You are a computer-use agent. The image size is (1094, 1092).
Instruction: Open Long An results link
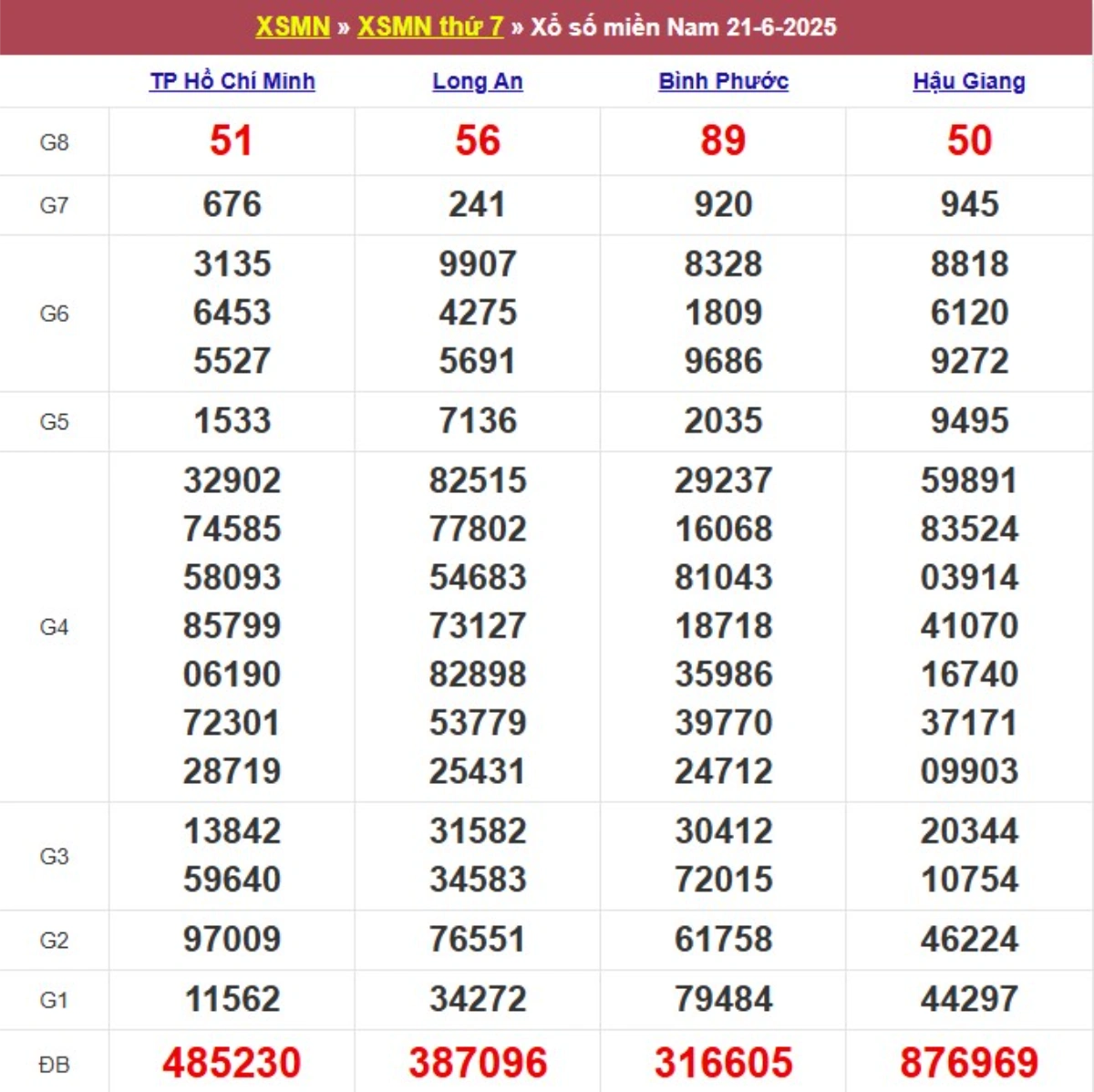(478, 81)
